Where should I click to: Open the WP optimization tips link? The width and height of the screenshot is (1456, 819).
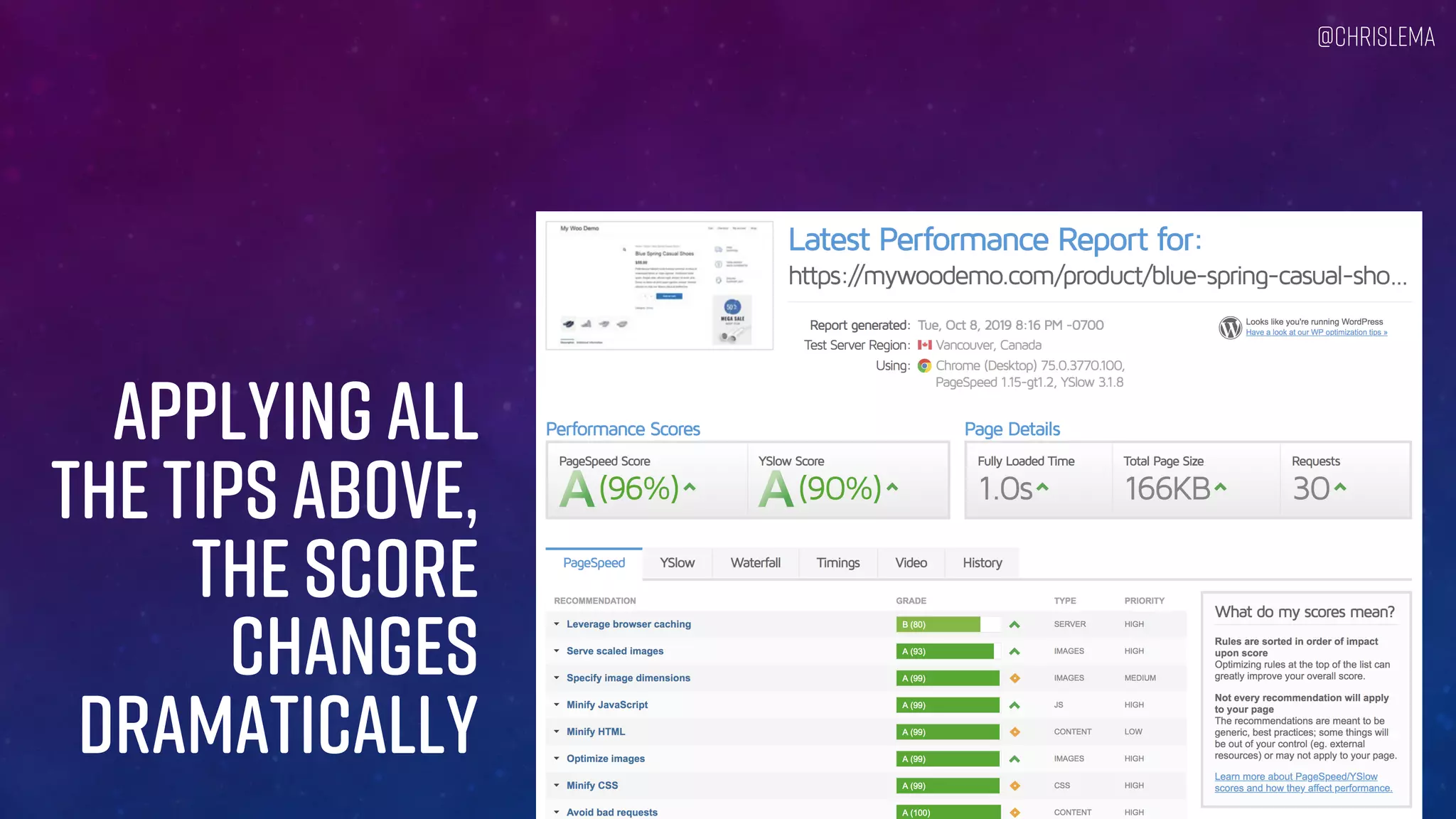(1316, 333)
